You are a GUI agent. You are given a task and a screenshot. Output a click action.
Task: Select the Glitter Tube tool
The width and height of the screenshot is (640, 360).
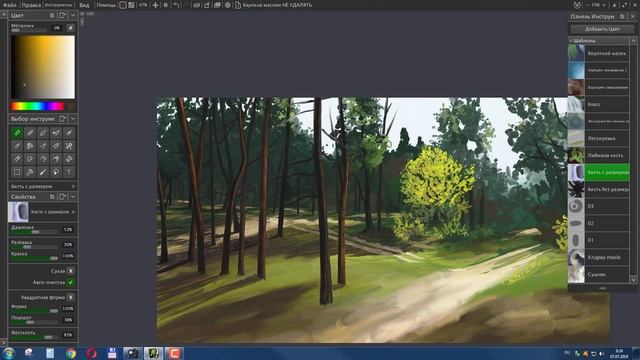(x=56, y=159)
